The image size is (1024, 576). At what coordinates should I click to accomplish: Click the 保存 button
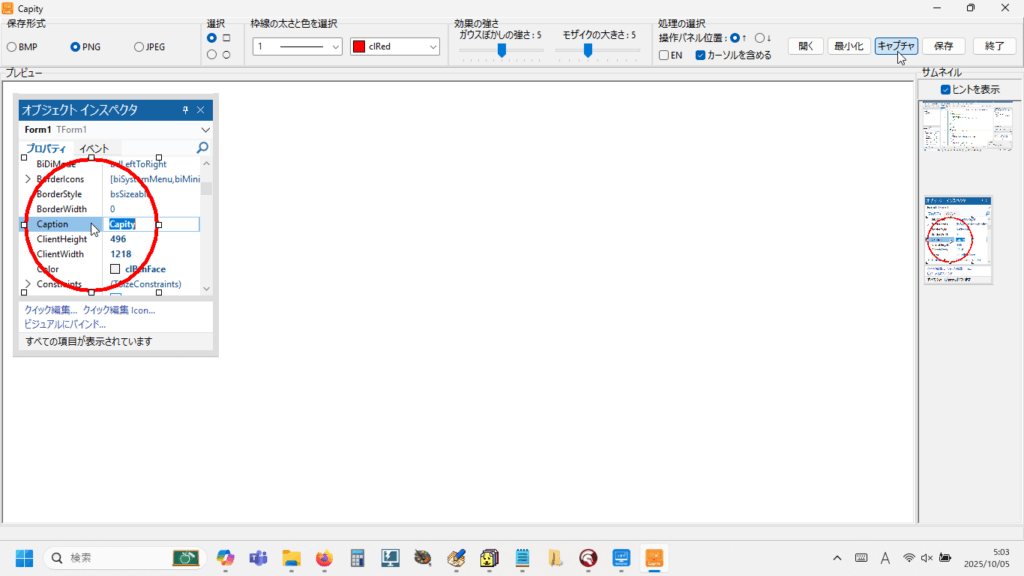point(943,46)
